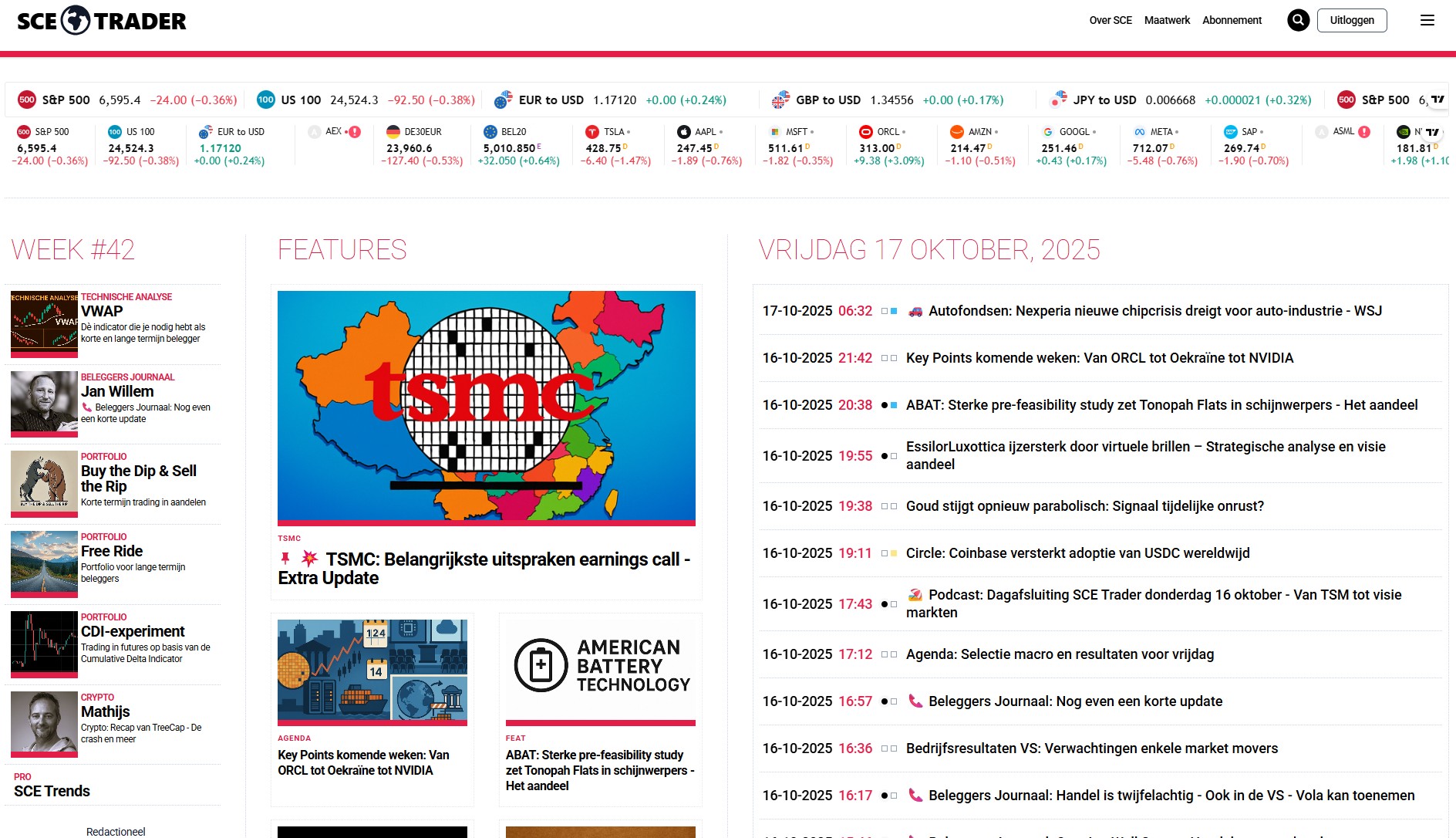Image resolution: width=1456 pixels, height=838 pixels.
Task: Open the ABAT feature card title
Action: click(600, 770)
